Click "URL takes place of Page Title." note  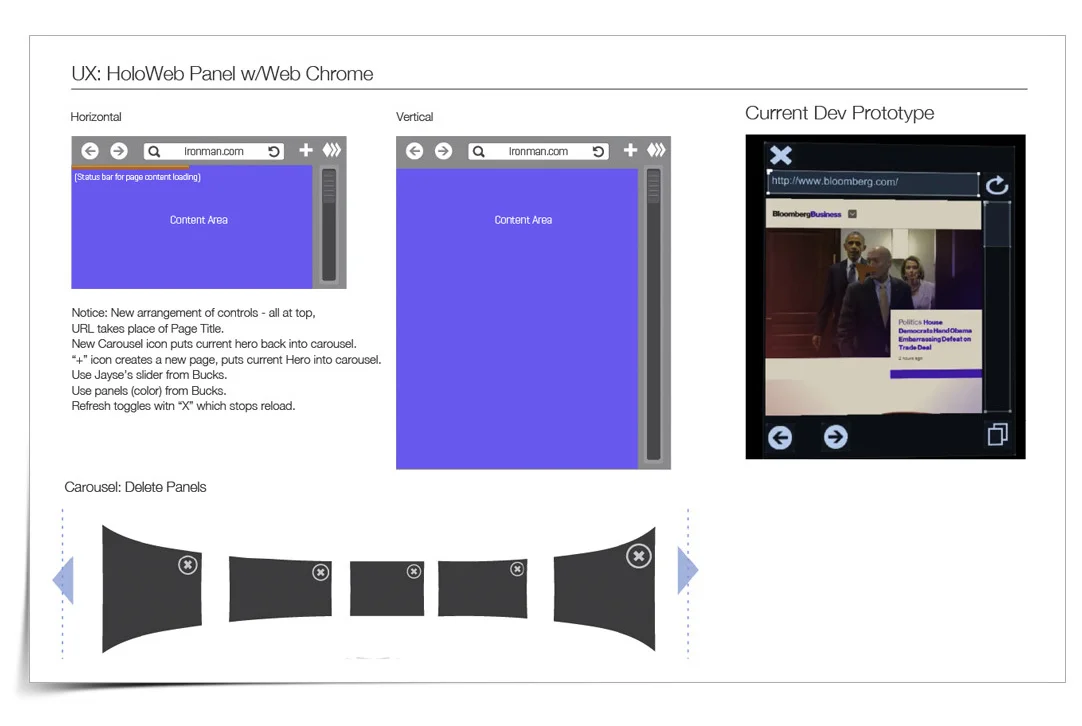[x=148, y=328]
